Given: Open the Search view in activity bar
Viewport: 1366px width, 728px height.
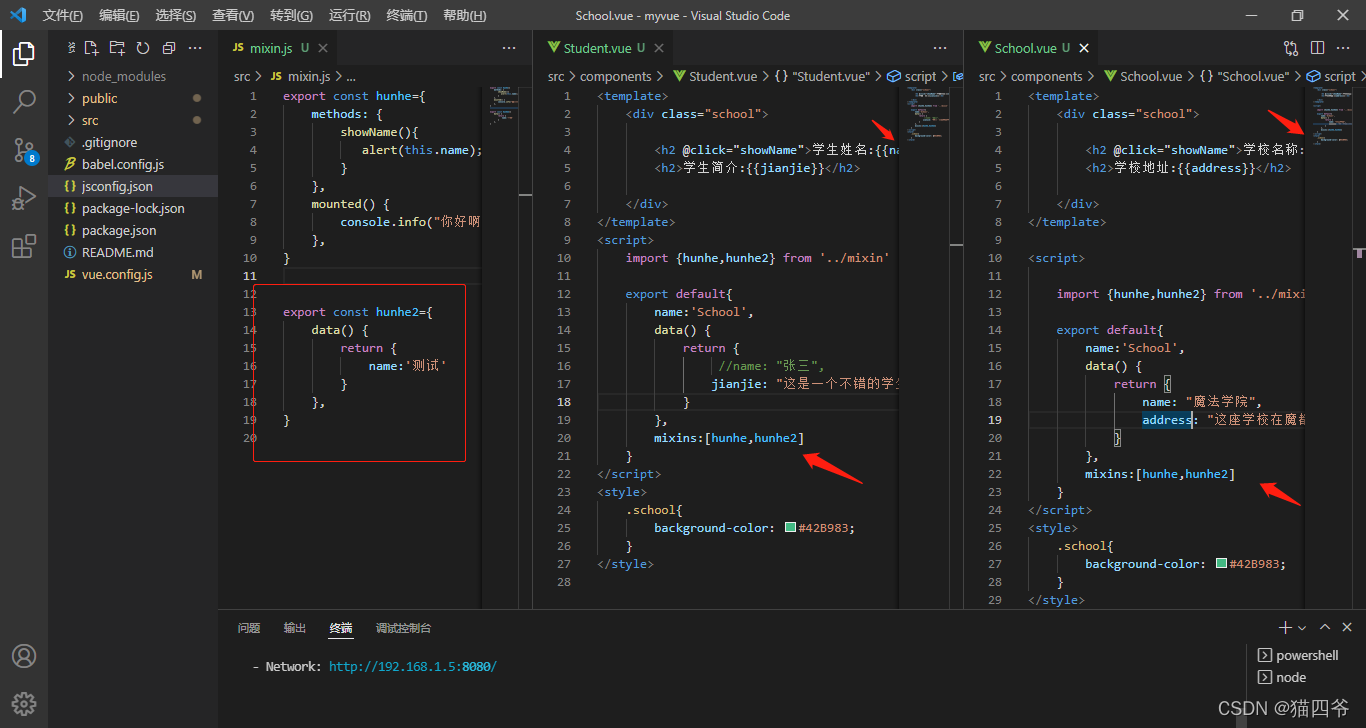Looking at the screenshot, I should pos(24,101).
